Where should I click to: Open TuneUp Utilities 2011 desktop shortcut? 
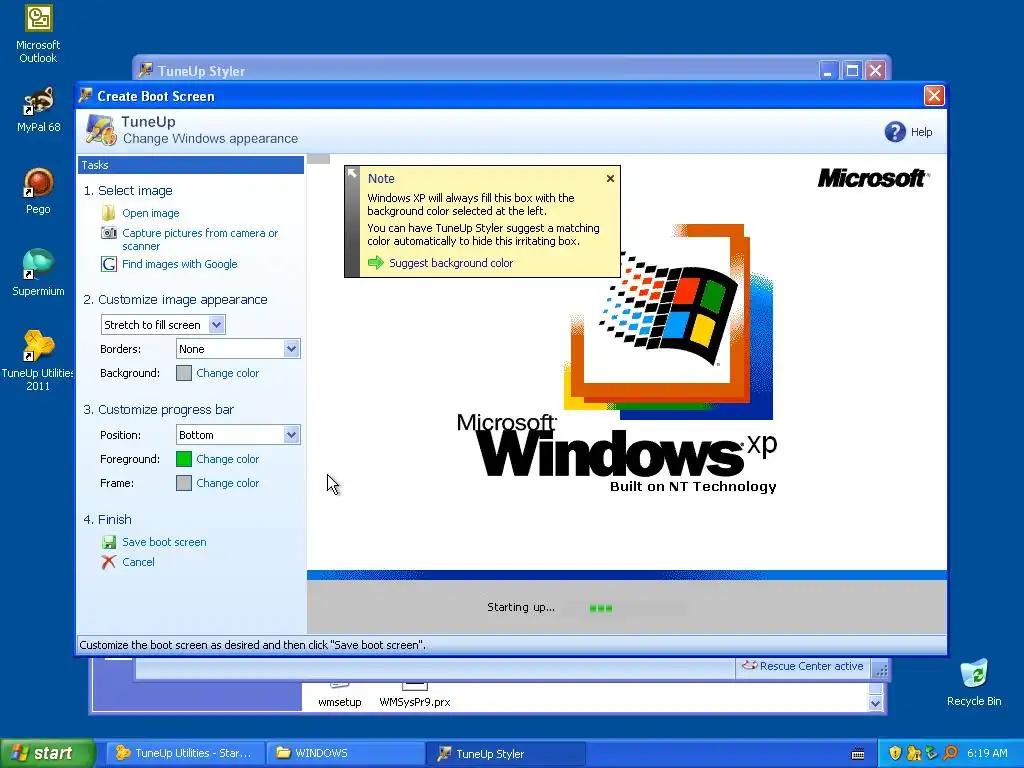[x=38, y=360]
